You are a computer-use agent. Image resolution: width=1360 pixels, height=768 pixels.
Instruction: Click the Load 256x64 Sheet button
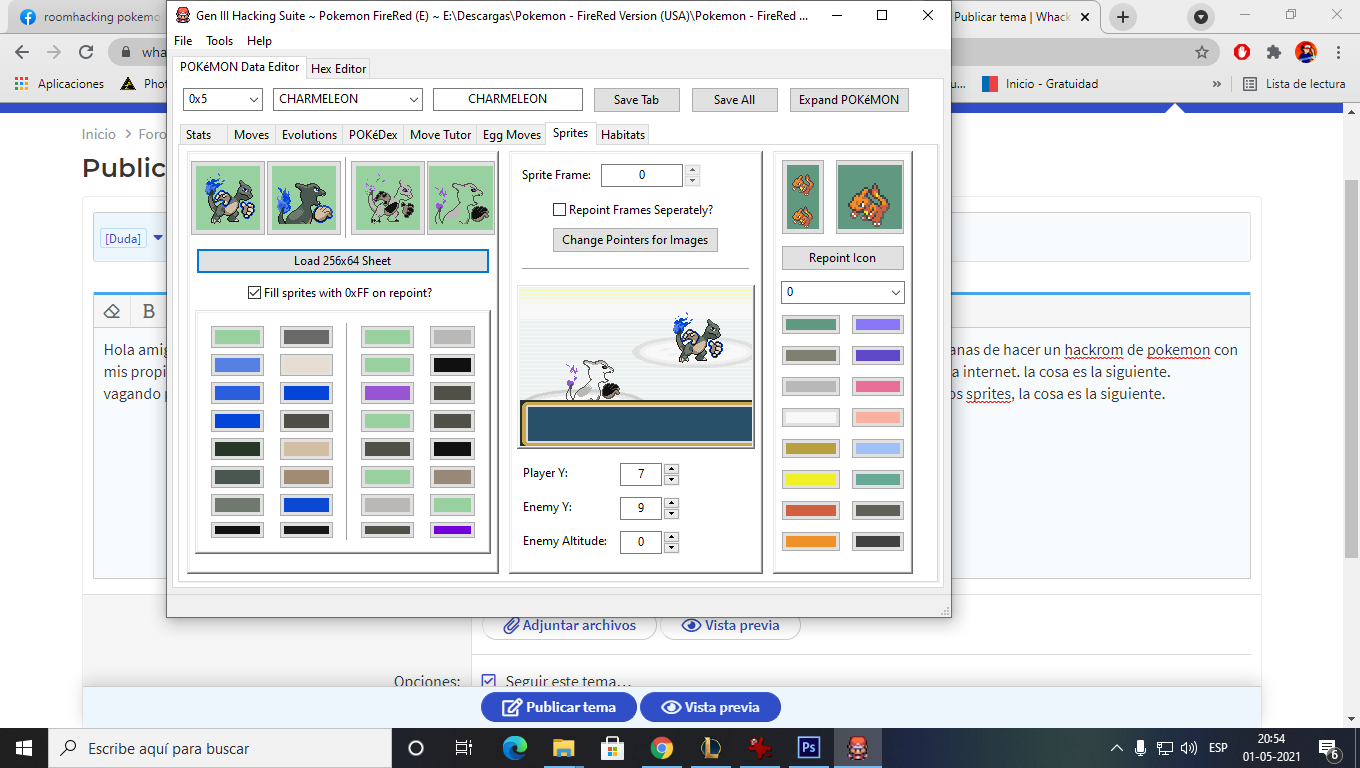pos(342,261)
